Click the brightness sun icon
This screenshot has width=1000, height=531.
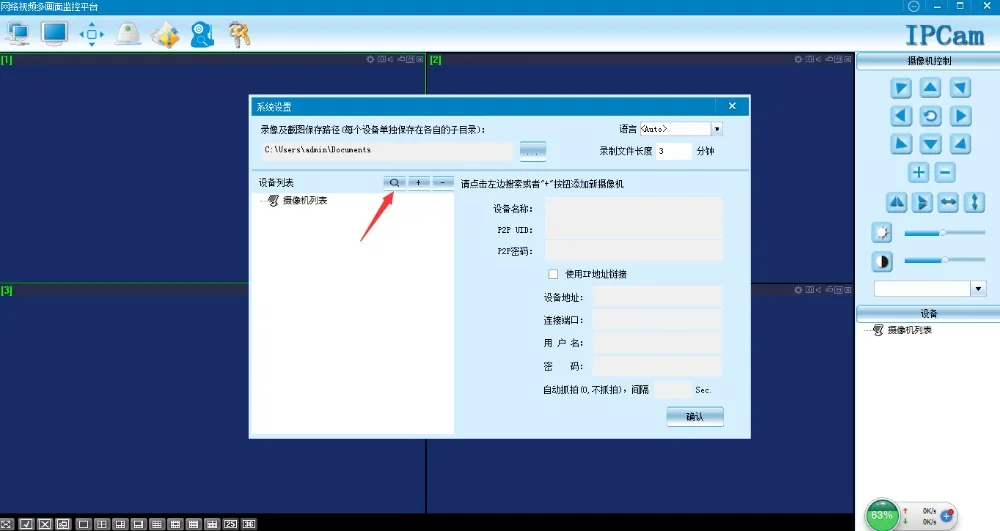pyautogui.click(x=882, y=233)
